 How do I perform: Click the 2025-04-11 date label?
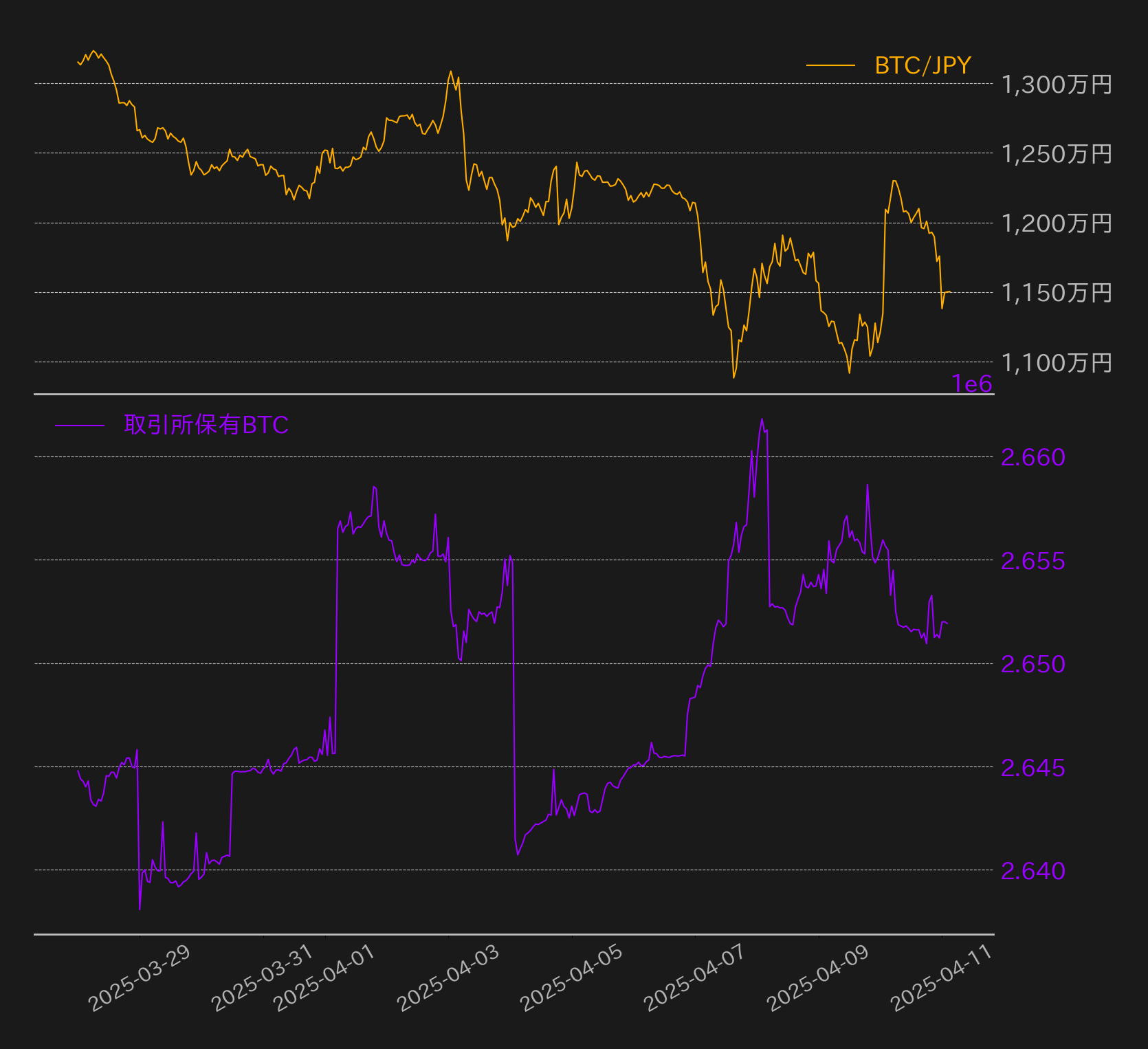tap(942, 978)
